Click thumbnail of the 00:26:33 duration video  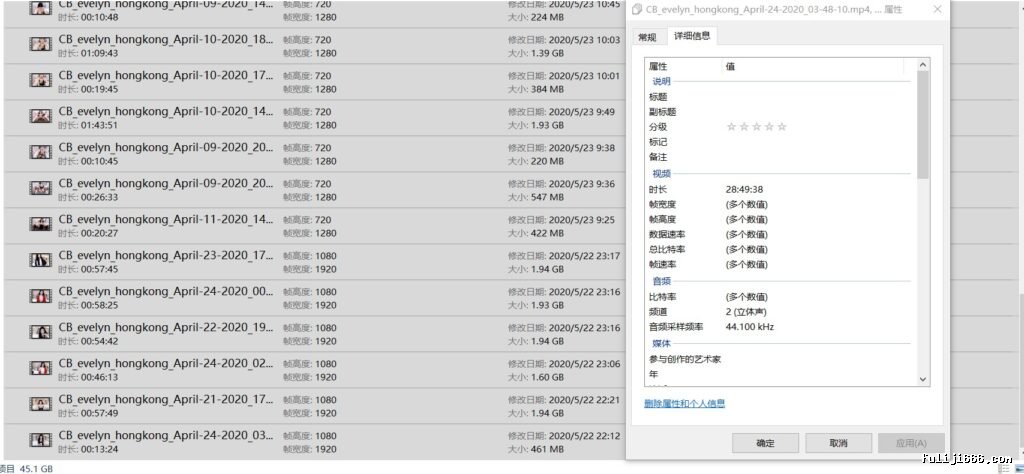tap(40, 188)
